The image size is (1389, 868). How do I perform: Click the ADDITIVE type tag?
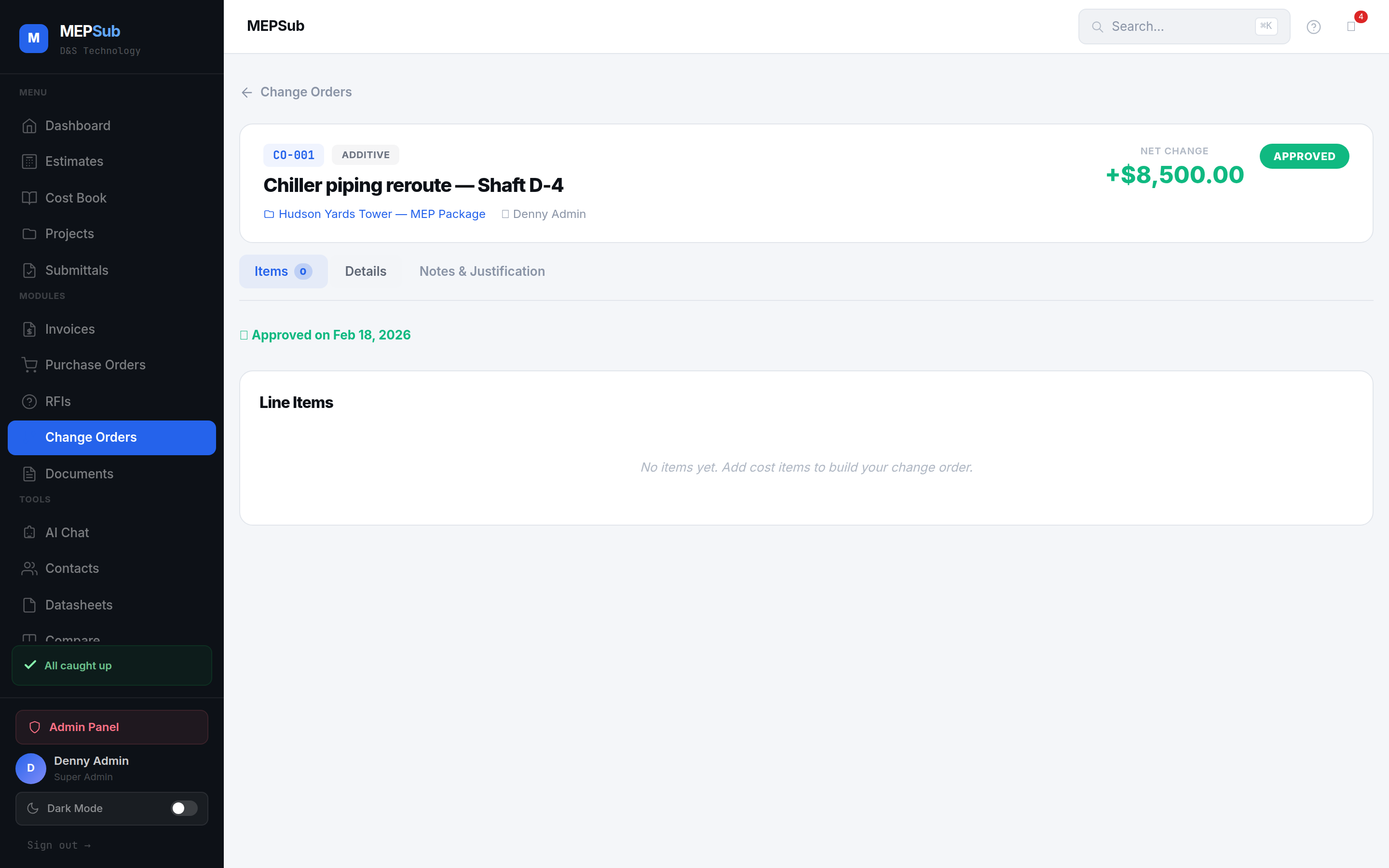click(x=366, y=155)
